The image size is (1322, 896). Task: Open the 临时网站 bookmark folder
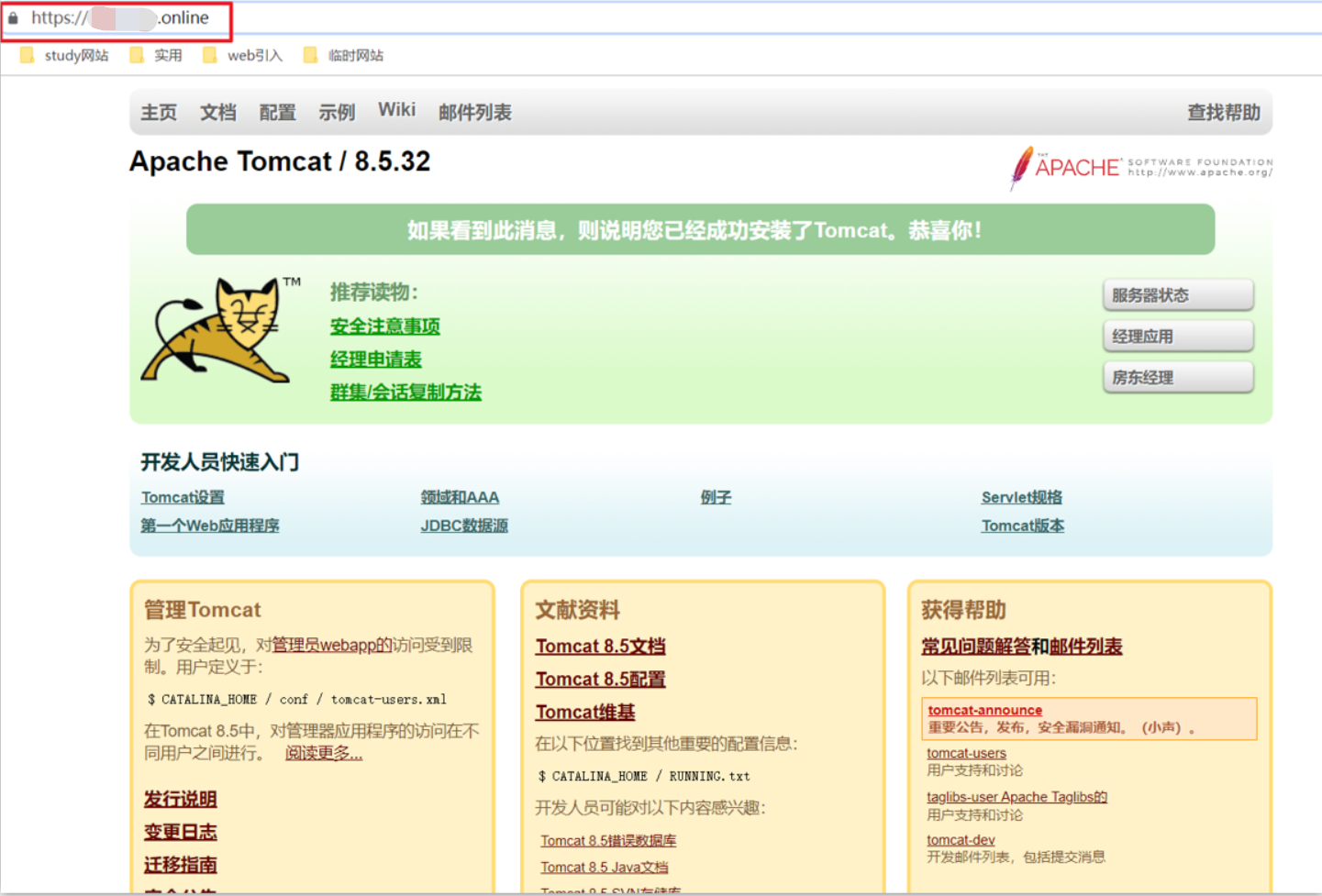tap(344, 55)
